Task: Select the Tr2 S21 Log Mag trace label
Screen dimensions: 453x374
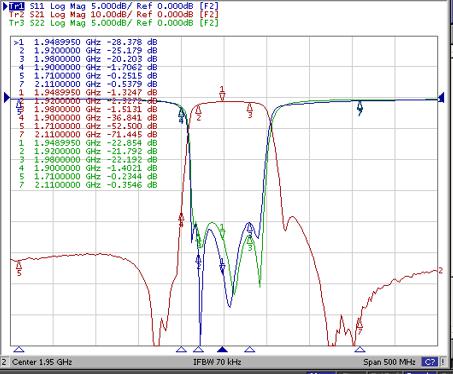Action: click(x=114, y=15)
